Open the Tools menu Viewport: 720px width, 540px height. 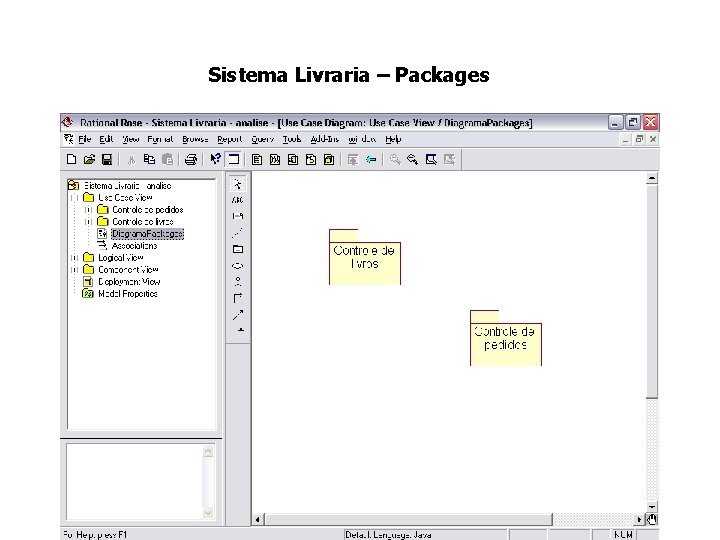pos(292,139)
